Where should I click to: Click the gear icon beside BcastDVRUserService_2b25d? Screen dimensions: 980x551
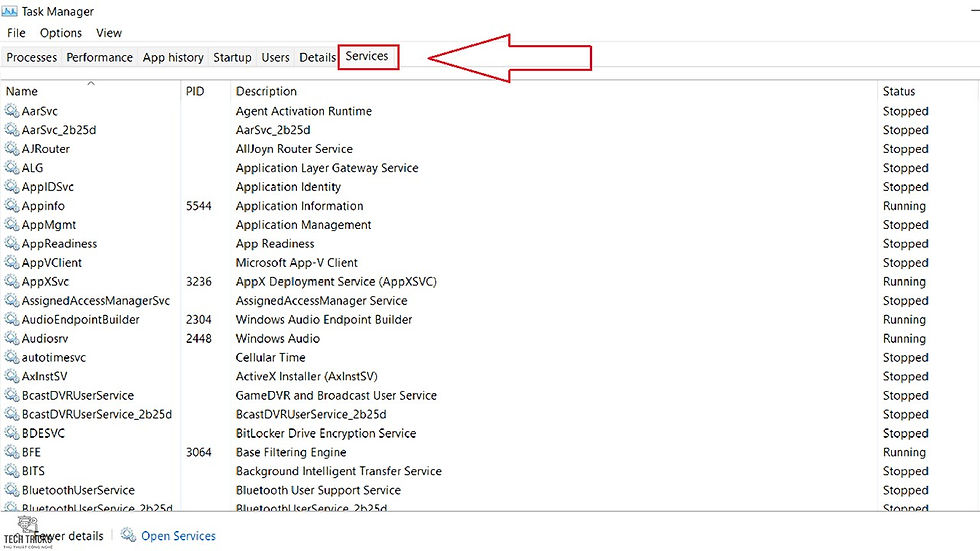pyautogui.click(x=12, y=414)
